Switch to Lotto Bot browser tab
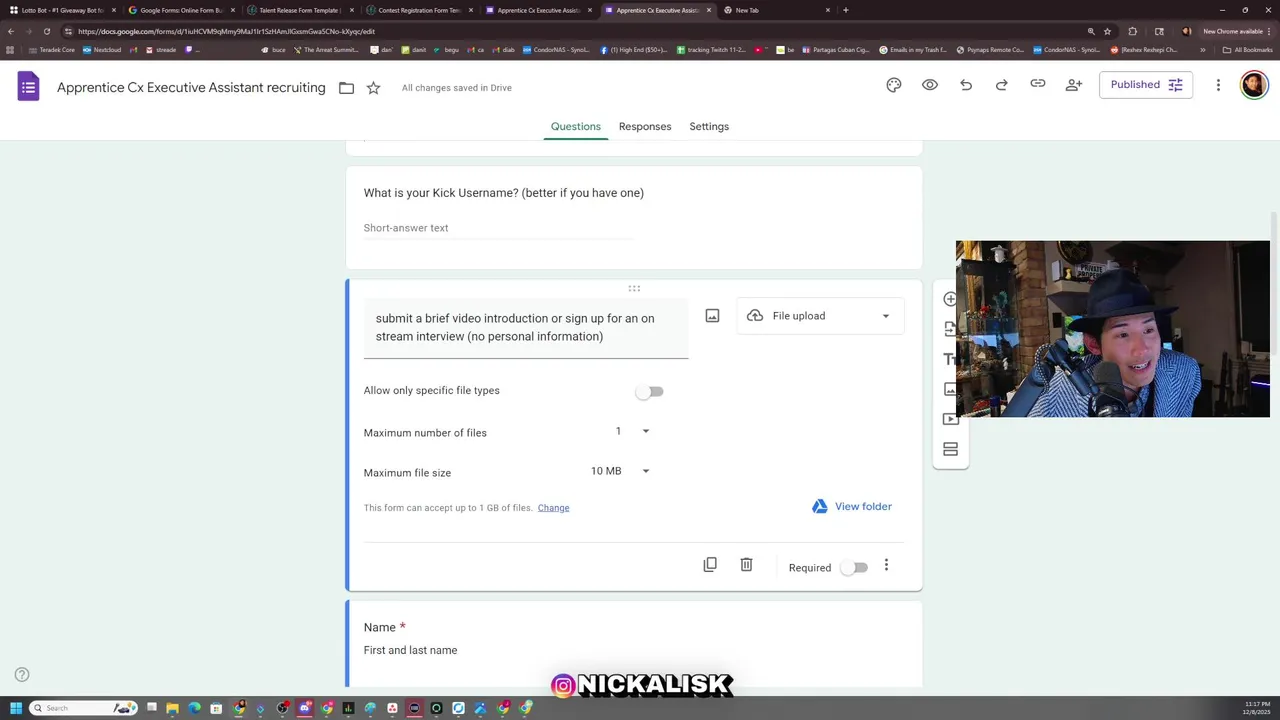Viewport: 1280px width, 720px height. [60, 10]
